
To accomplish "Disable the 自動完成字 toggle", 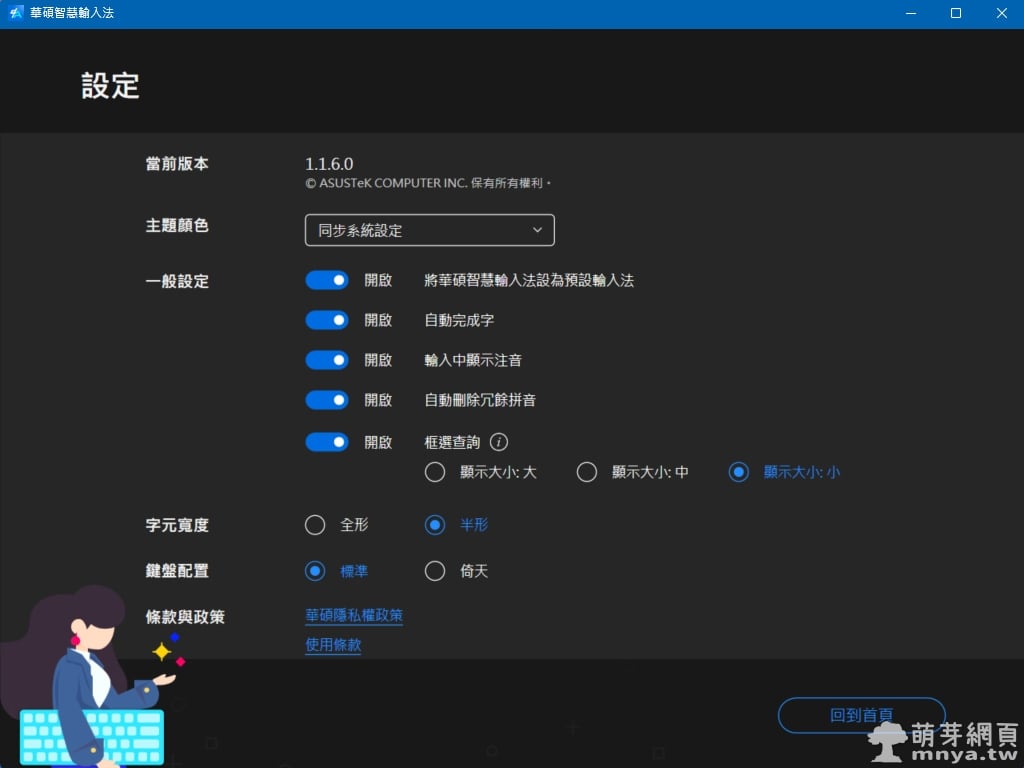I will point(327,320).
